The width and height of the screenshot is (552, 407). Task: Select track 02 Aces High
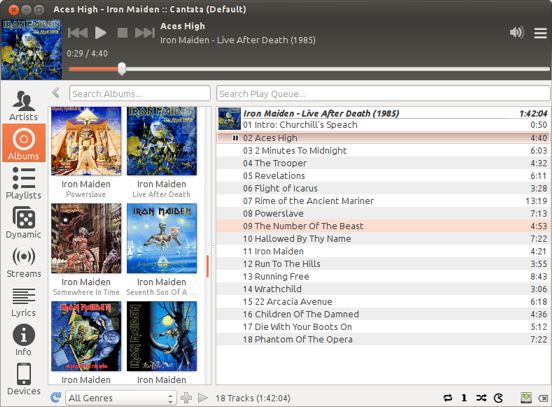[383, 138]
